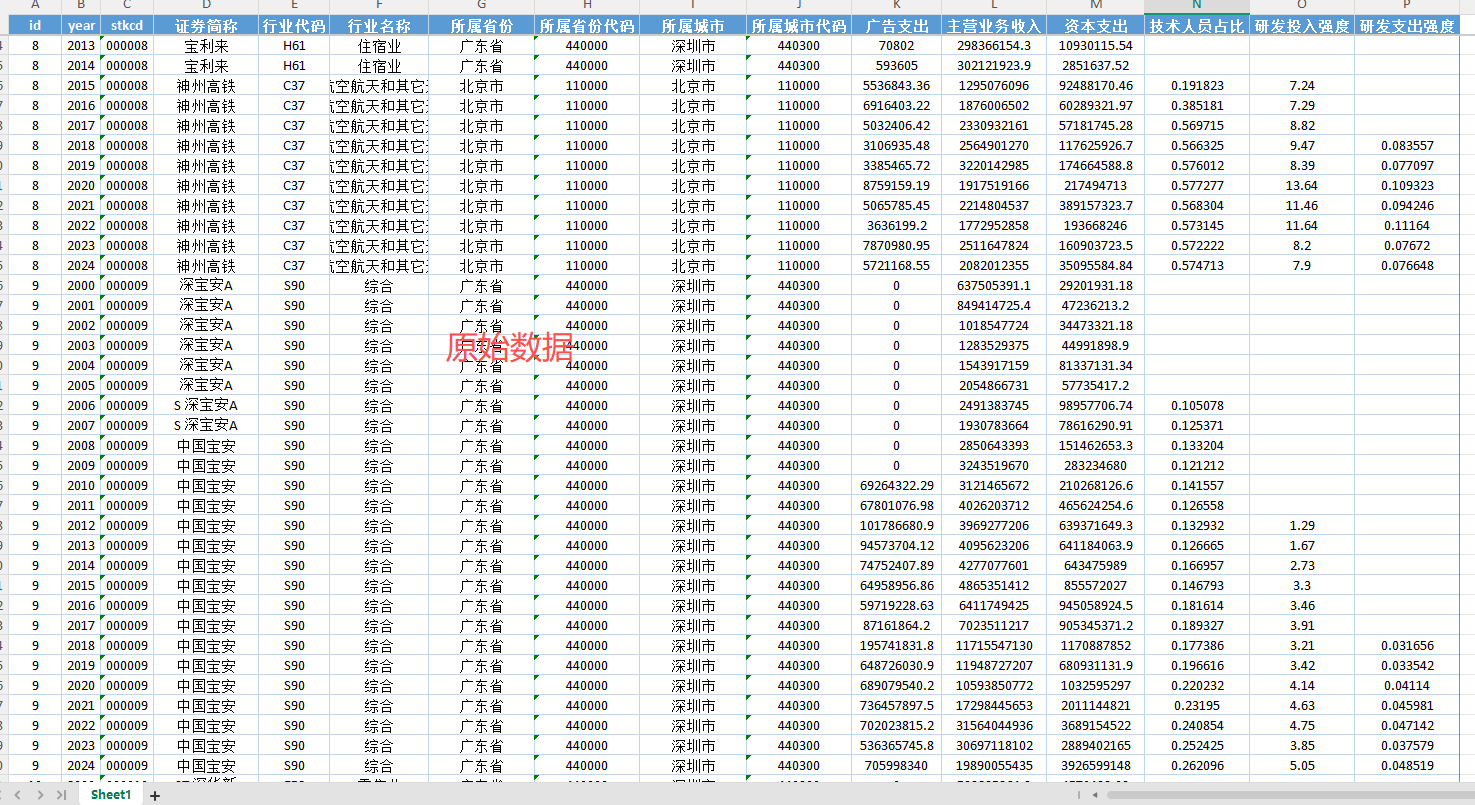Click the horizontal scrollbar left arrow
Image resolution: width=1475 pixels, height=805 pixels.
coord(1095,795)
